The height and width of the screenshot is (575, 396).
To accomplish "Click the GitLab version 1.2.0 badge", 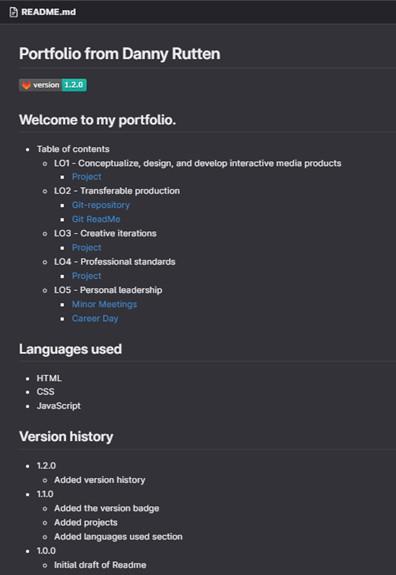I will click(53, 85).
